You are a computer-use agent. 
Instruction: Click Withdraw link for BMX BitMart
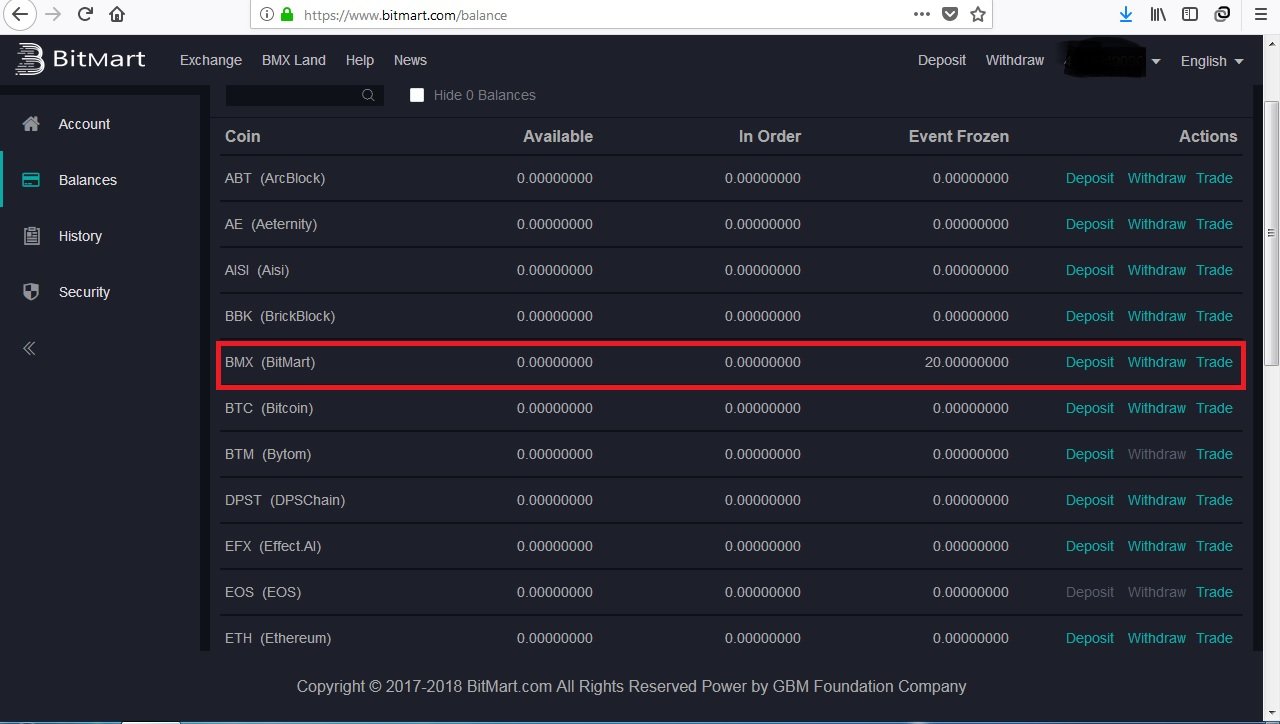click(1157, 362)
